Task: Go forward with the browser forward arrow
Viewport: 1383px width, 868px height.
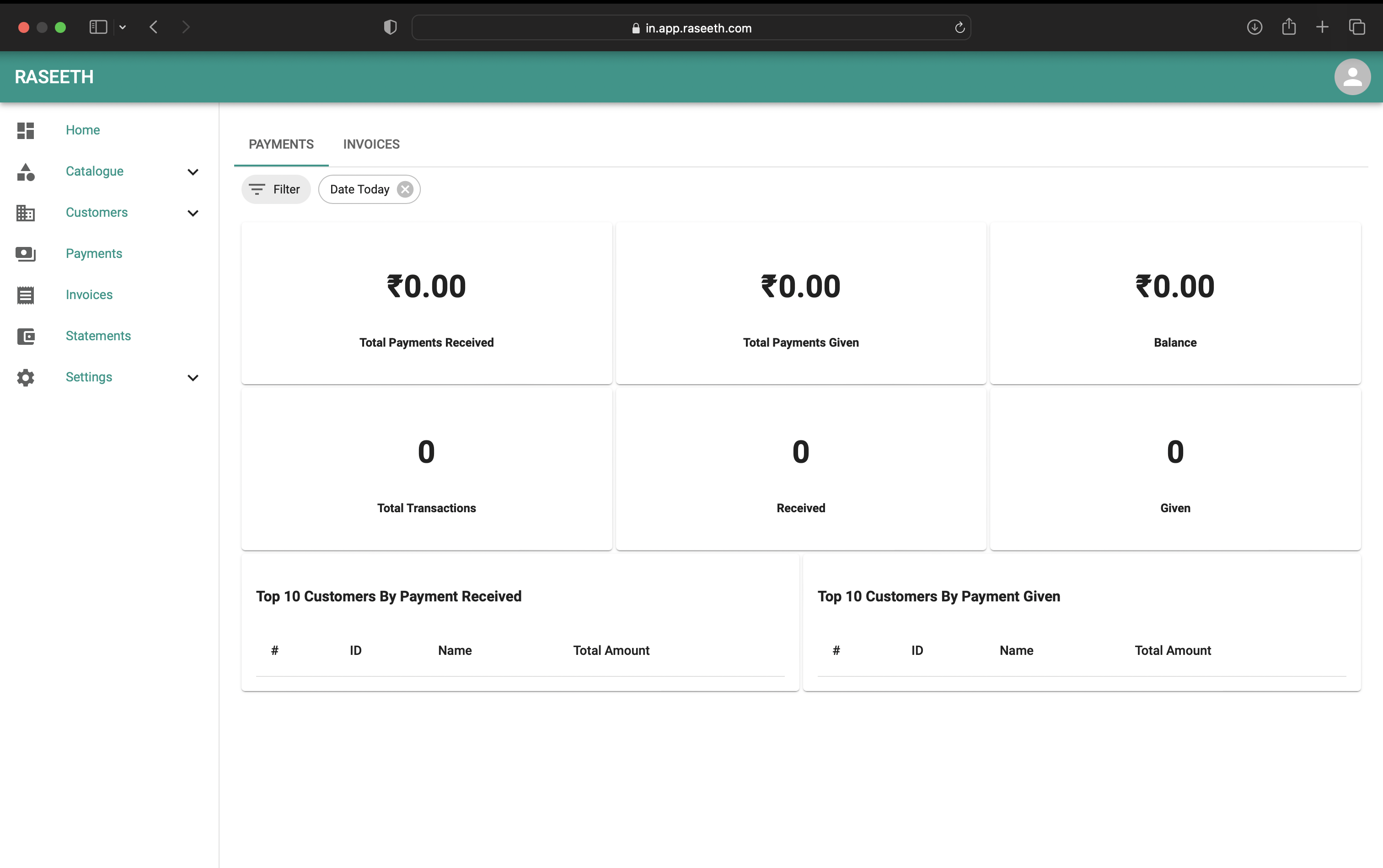Action: point(185,27)
